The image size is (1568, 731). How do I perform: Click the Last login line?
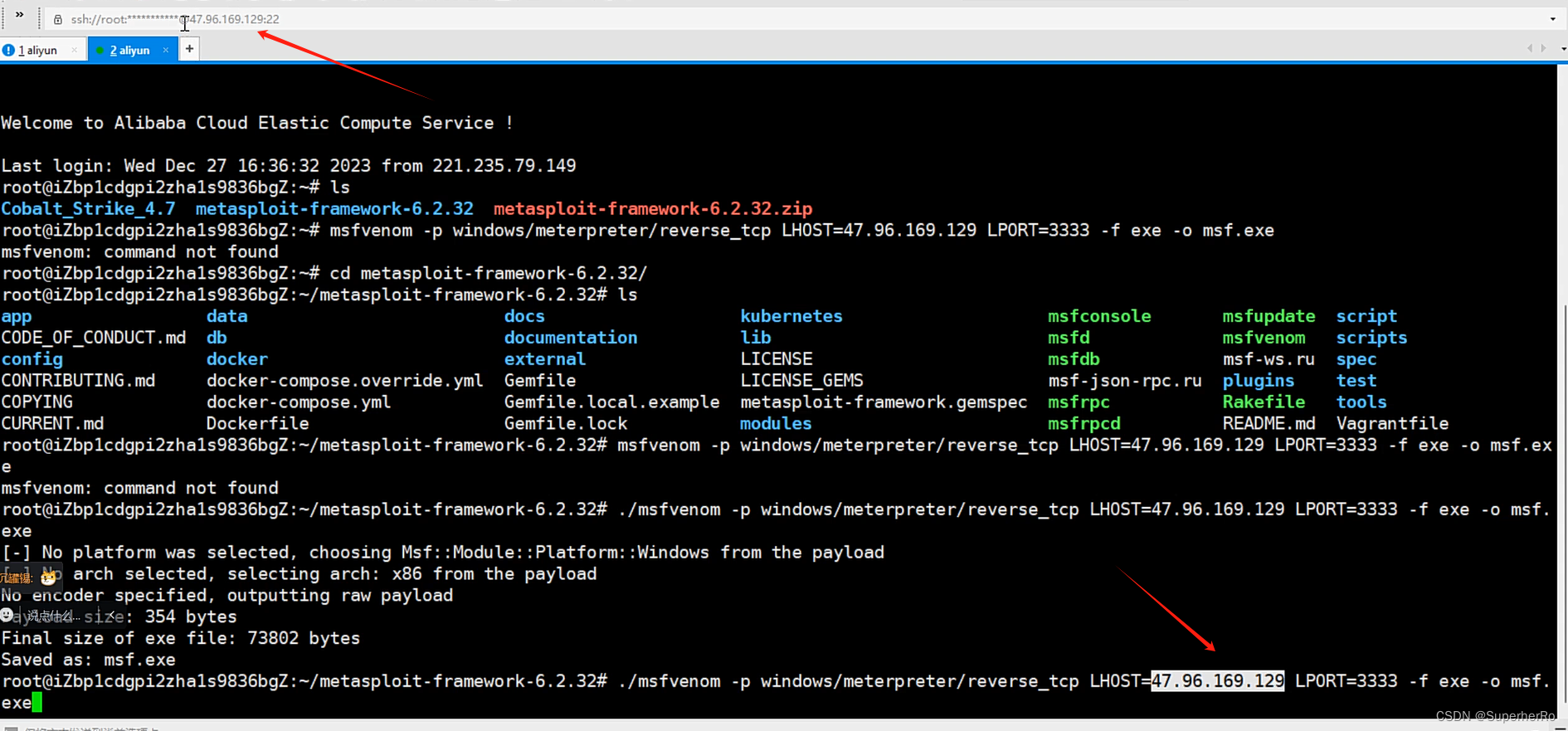tap(289, 166)
